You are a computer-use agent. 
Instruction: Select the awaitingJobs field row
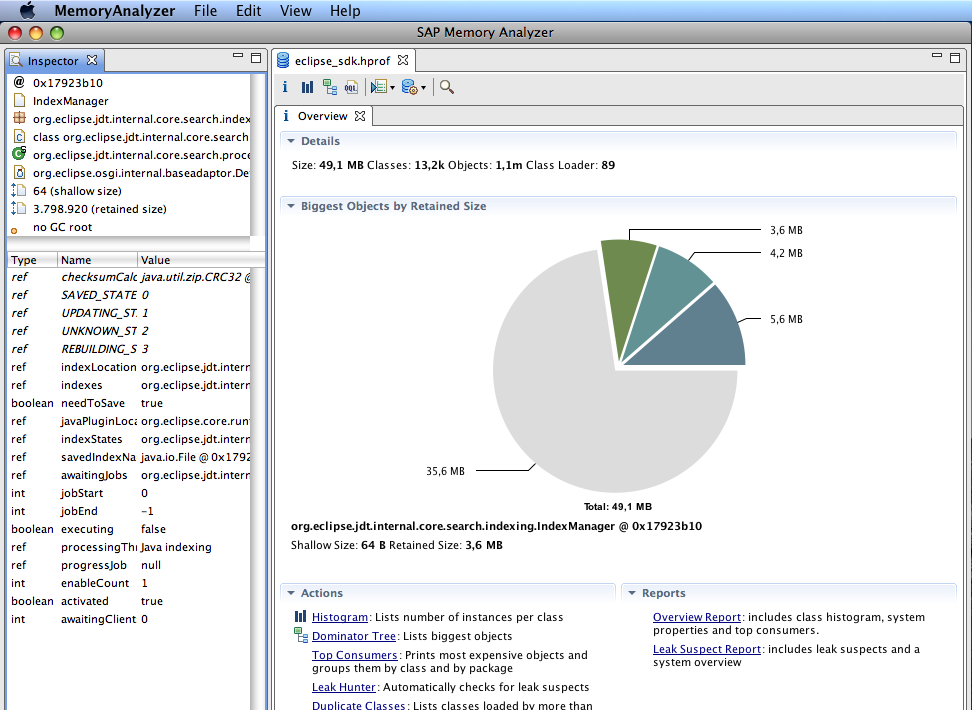129,475
